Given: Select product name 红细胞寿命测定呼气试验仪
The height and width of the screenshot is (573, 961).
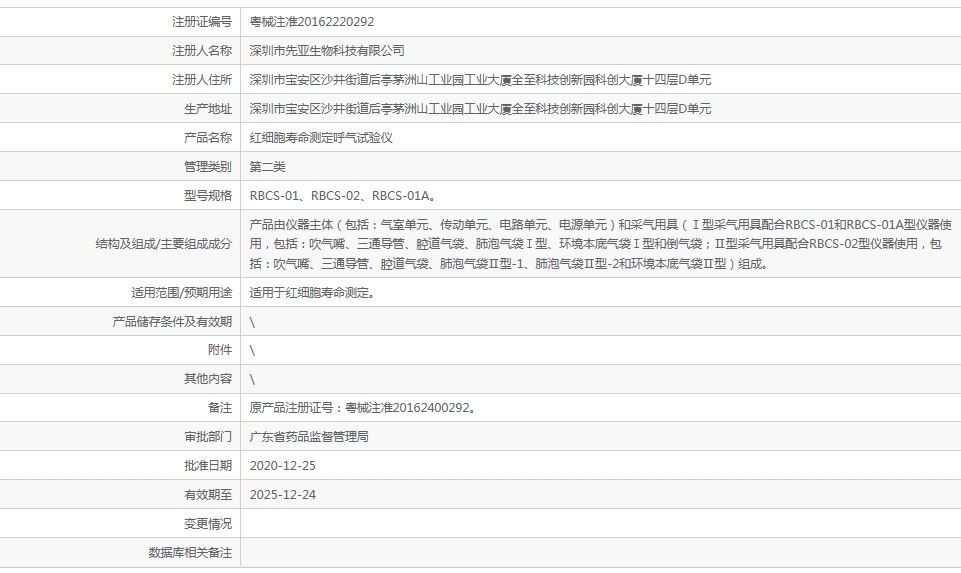Looking at the screenshot, I should [321, 138].
